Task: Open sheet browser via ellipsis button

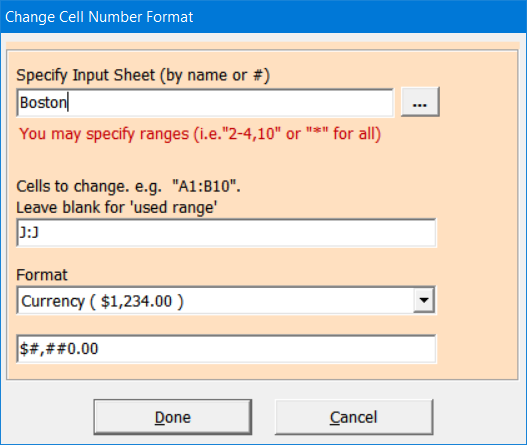Action: [x=420, y=102]
